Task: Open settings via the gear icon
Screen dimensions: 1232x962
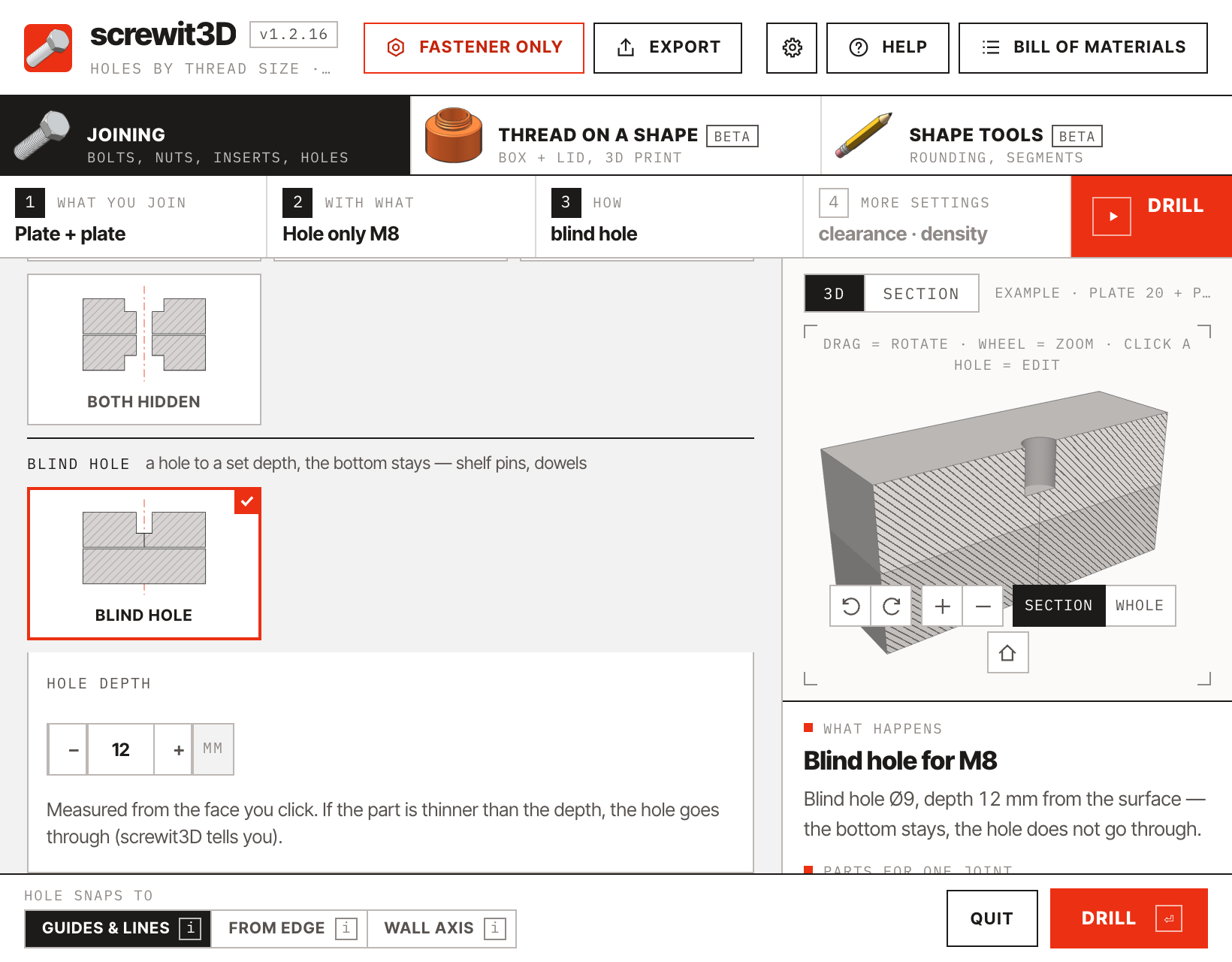Action: (x=791, y=48)
